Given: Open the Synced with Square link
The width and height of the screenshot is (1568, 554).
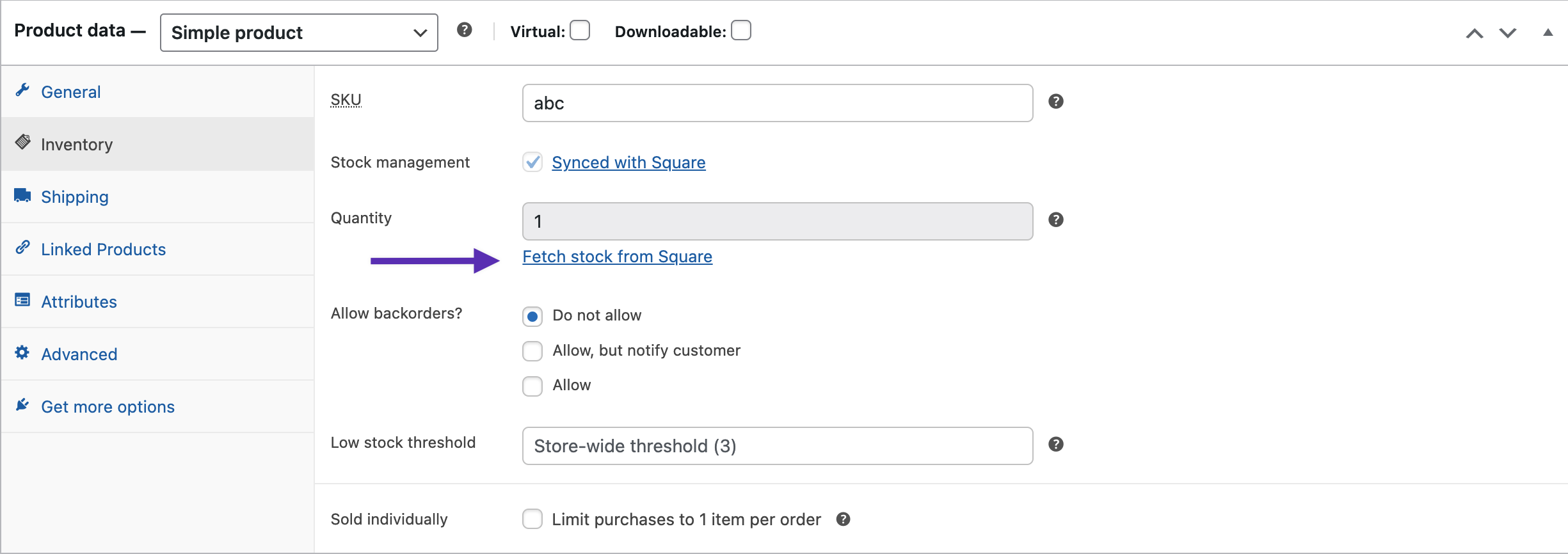Looking at the screenshot, I should [628, 162].
